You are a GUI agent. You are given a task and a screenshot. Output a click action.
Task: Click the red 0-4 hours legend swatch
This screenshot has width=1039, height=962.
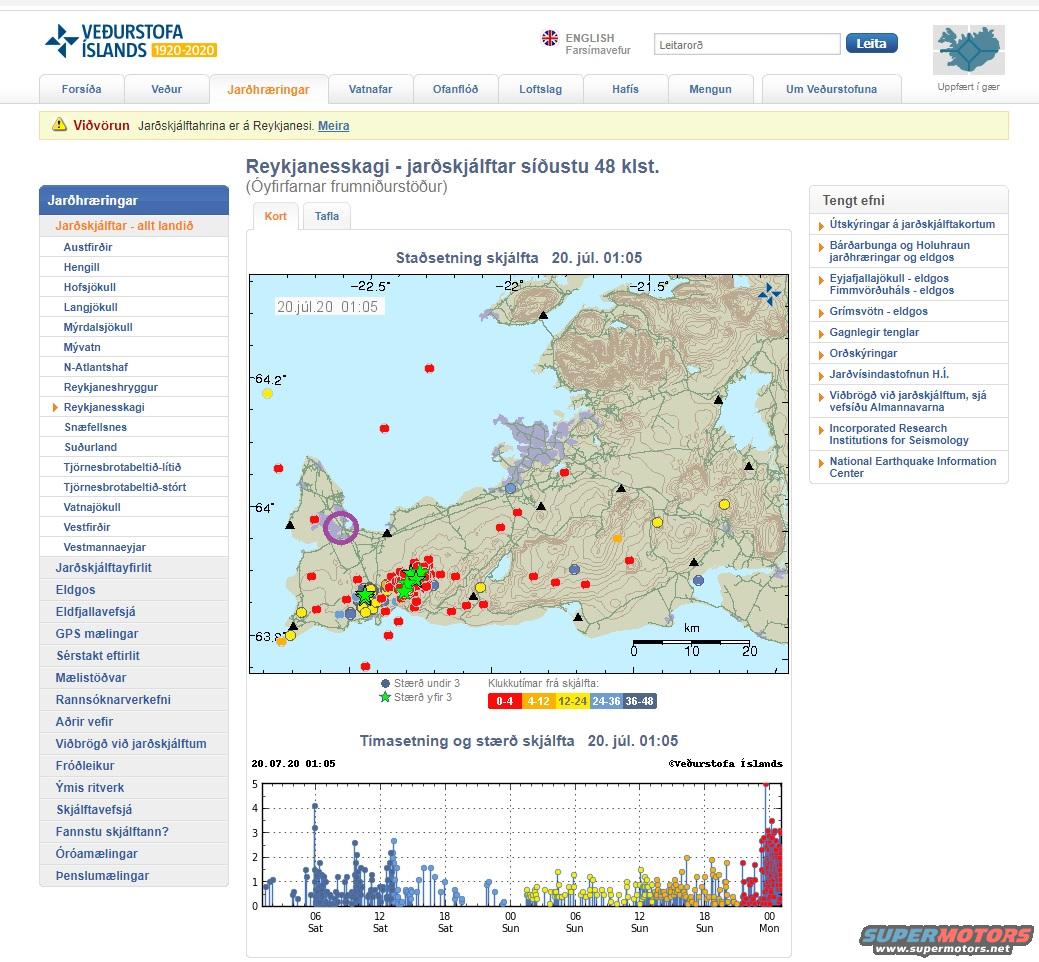point(504,701)
